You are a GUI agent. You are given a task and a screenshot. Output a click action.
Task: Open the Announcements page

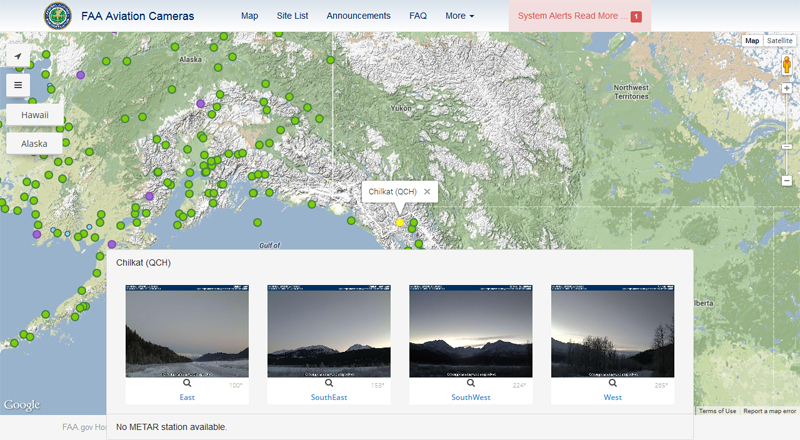(358, 16)
